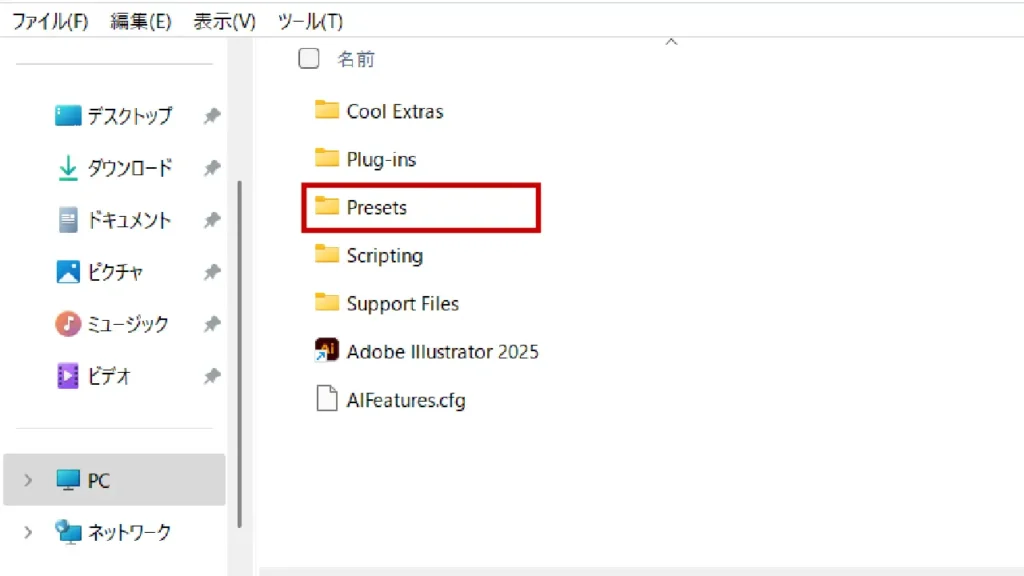This screenshot has height=576, width=1024.
Task: Click the Adobe Illustrator 2025 shortcut icon
Action: click(326, 351)
